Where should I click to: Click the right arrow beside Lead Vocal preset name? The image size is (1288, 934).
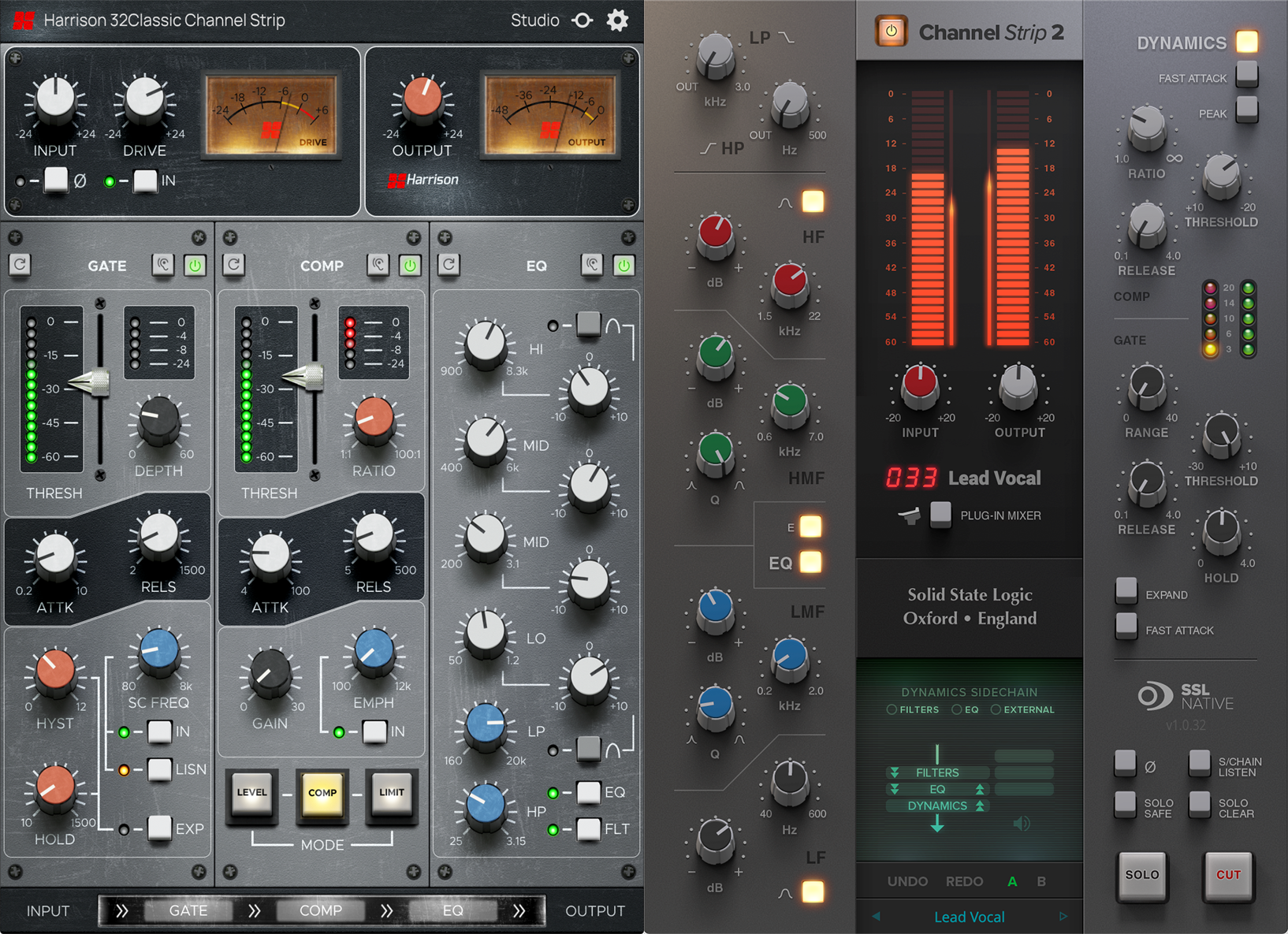point(1063,917)
